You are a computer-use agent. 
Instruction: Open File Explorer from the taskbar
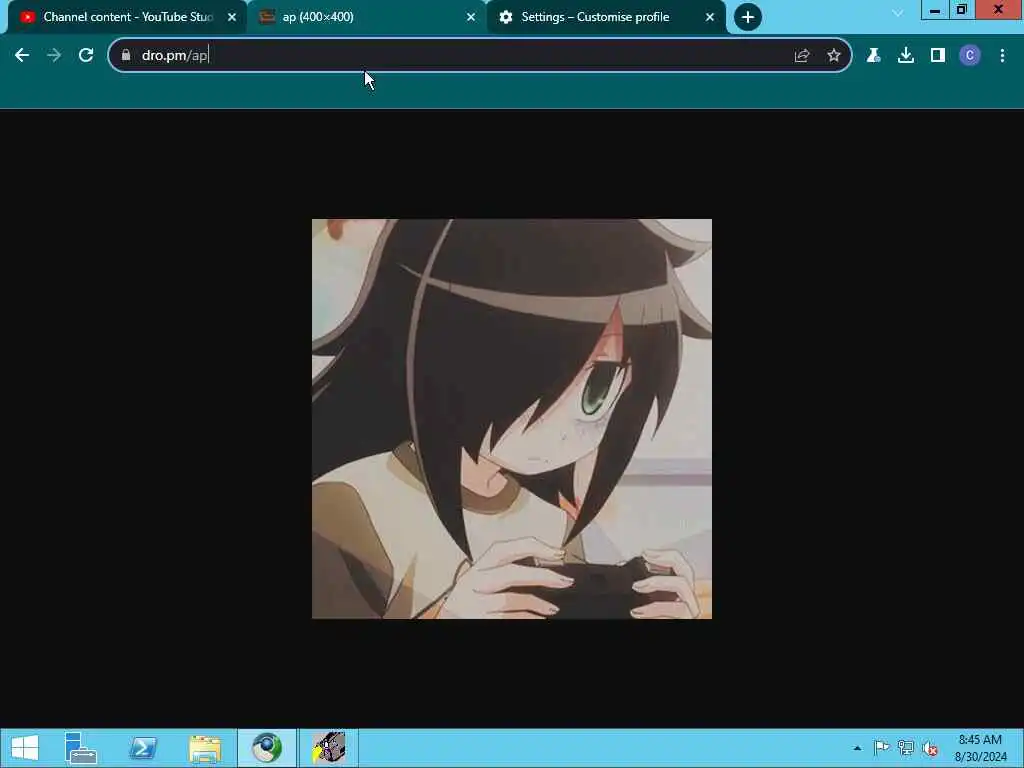point(205,748)
